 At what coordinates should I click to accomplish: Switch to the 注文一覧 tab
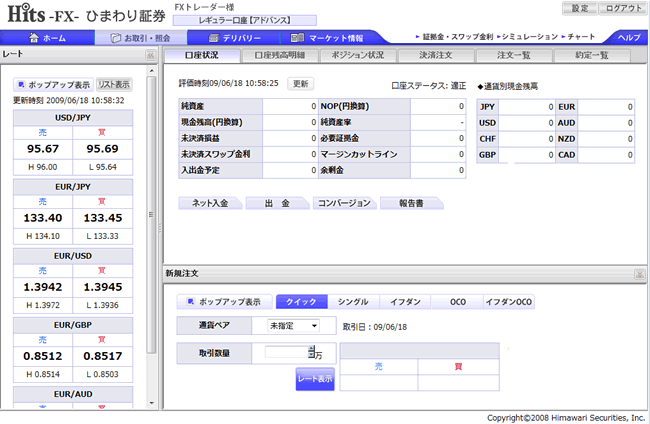[x=514, y=56]
